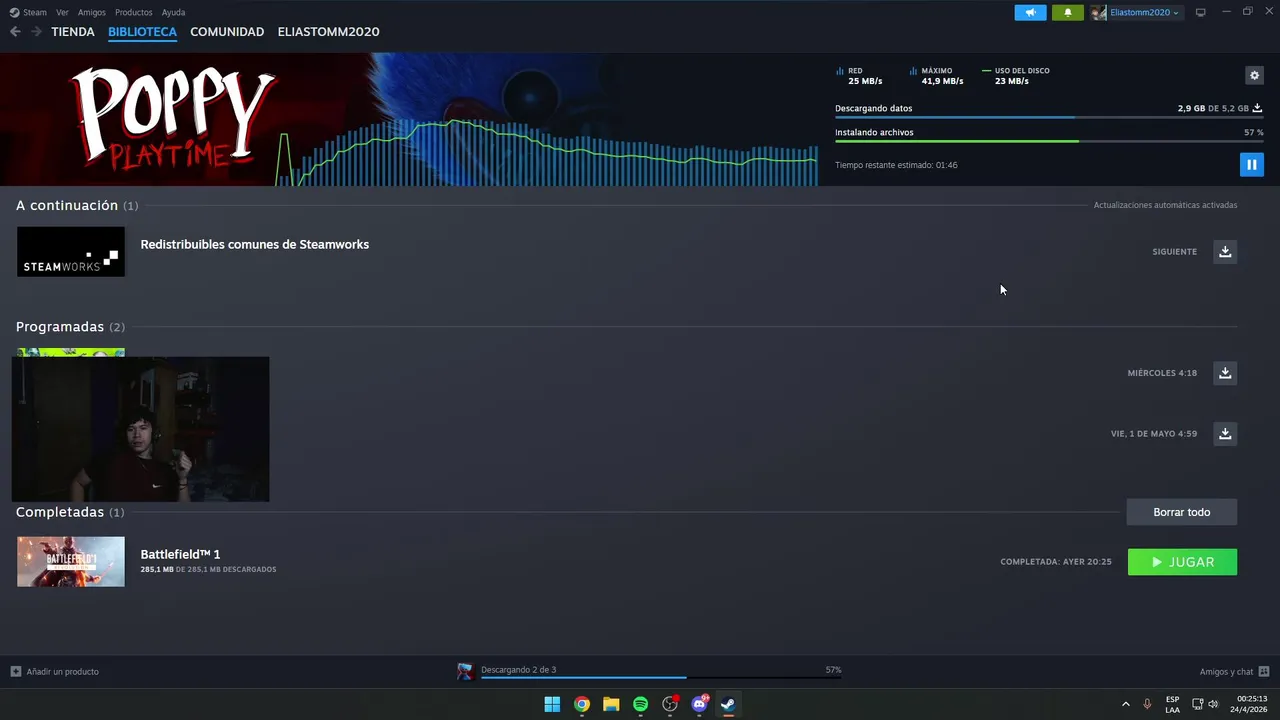Open the Ver menu
The image size is (1280, 720).
[62, 12]
